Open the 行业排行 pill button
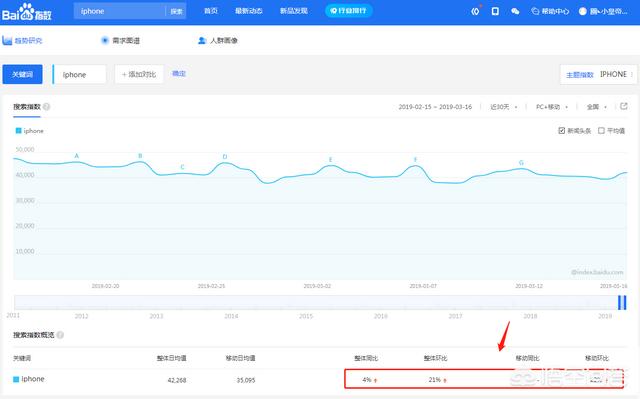This screenshot has width=640, height=399. tap(349, 11)
